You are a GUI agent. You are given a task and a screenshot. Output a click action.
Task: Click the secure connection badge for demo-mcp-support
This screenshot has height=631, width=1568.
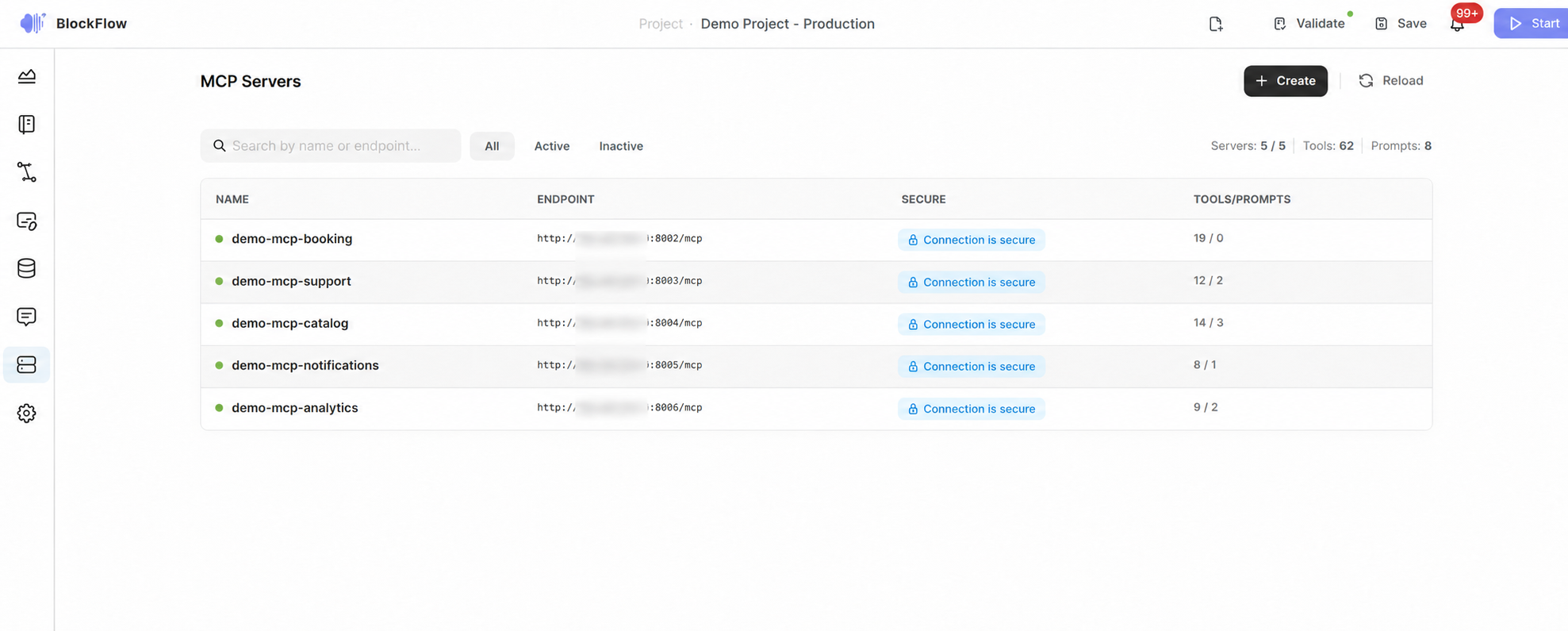click(971, 282)
